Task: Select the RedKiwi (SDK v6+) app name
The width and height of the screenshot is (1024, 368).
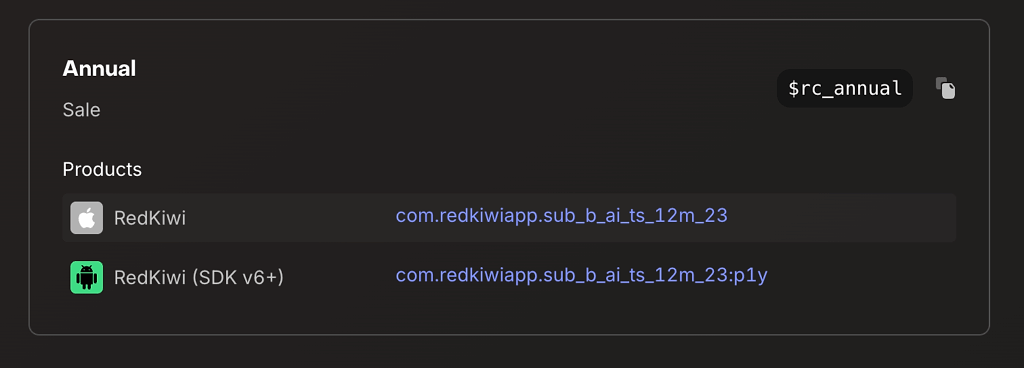Action: pyautogui.click(x=199, y=278)
